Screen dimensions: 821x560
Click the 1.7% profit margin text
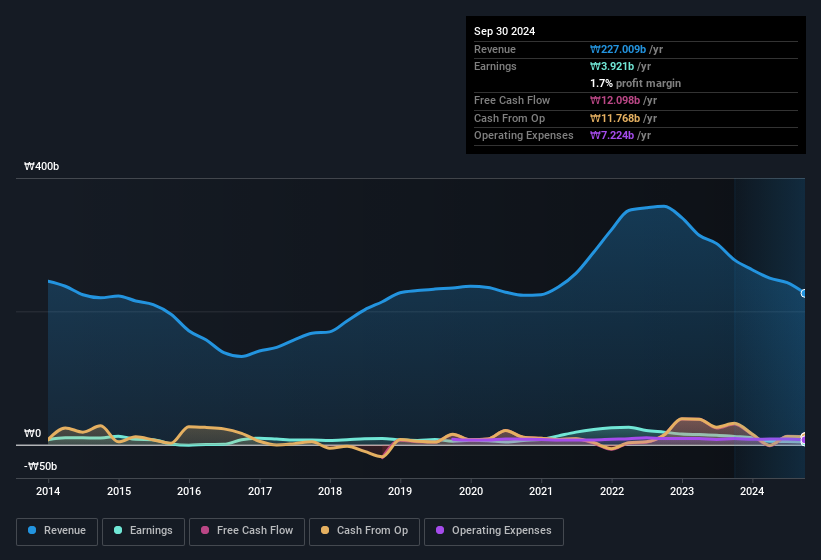(635, 83)
